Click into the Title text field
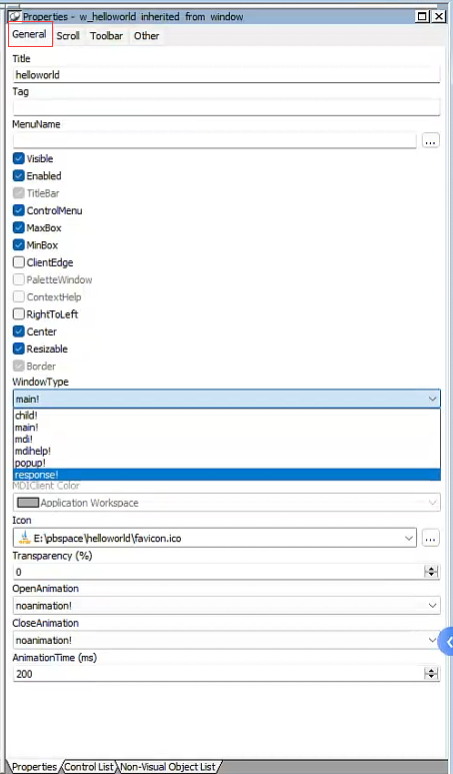The width and height of the screenshot is (453, 774). click(226, 75)
